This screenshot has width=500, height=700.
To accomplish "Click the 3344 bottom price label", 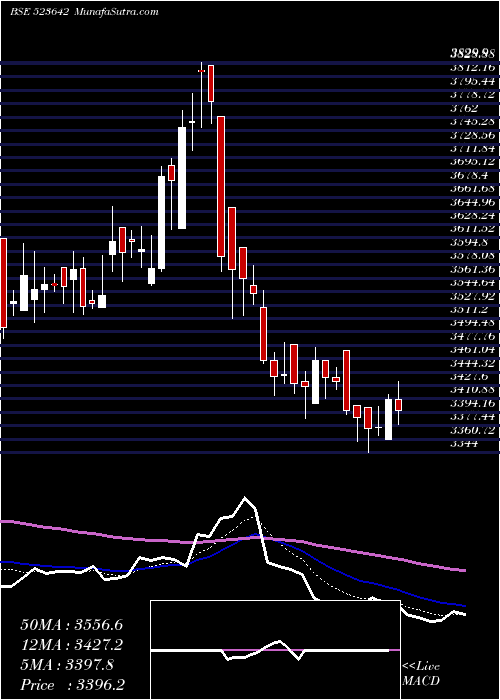I will (x=464, y=443).
